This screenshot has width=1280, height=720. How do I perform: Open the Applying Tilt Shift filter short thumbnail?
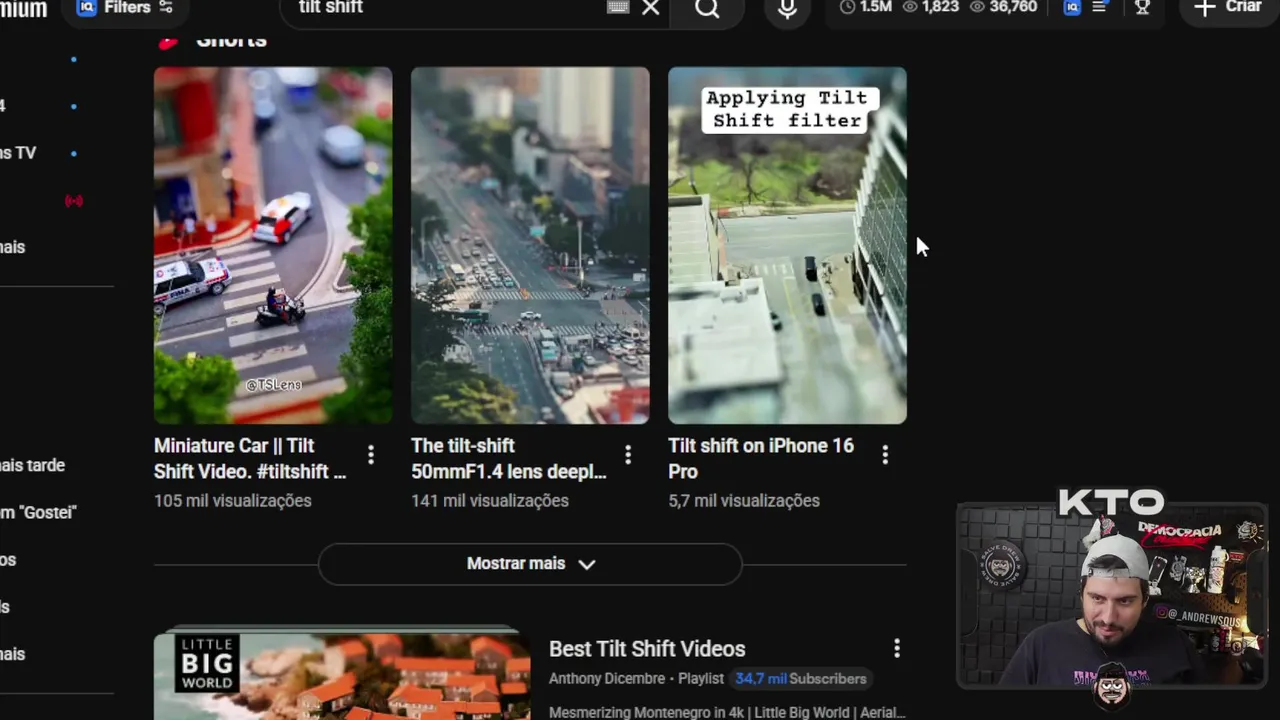tap(787, 245)
